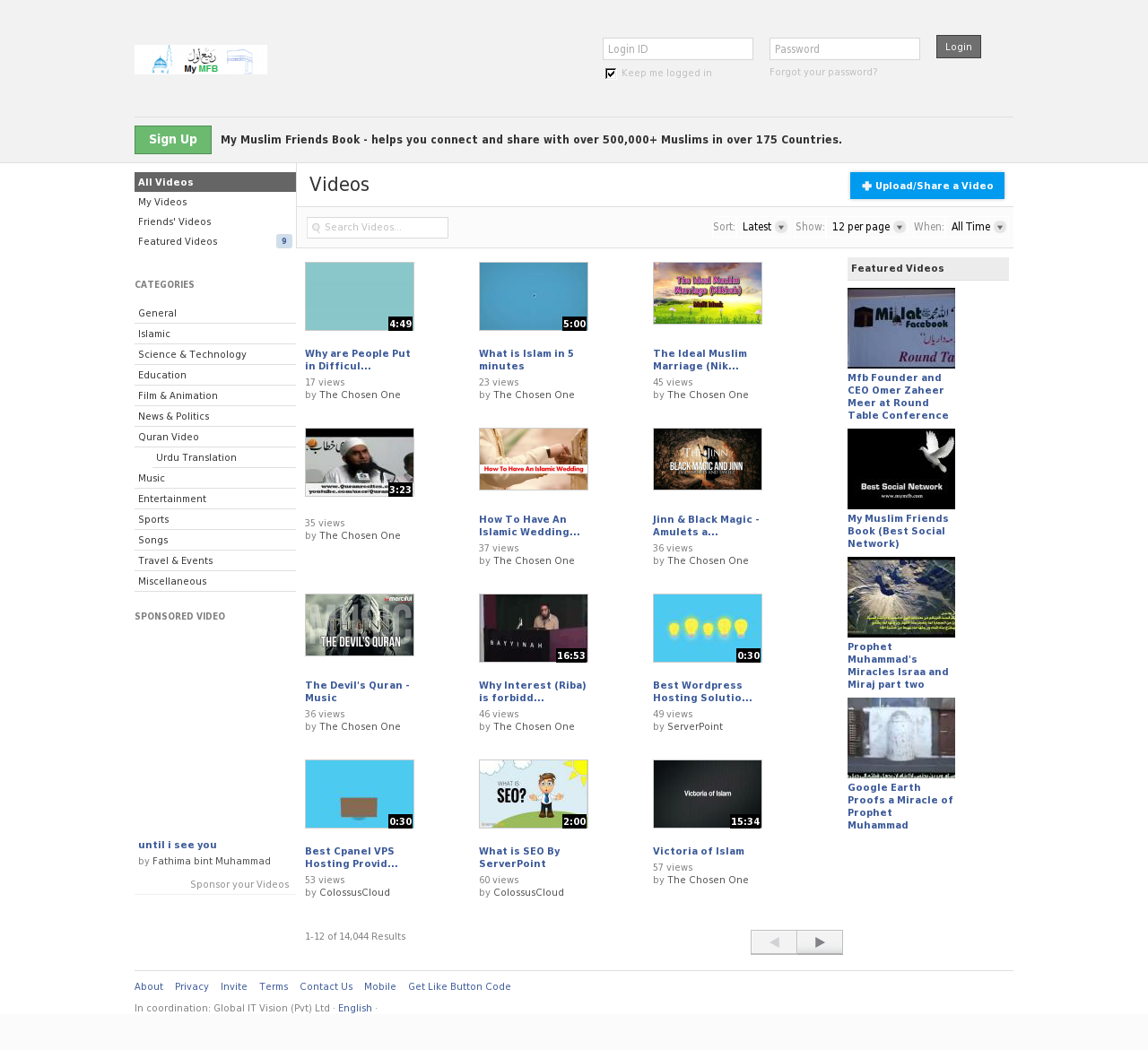This screenshot has height=1050, width=1148.
Task: Select the Entertainment category
Action: pos(215,499)
